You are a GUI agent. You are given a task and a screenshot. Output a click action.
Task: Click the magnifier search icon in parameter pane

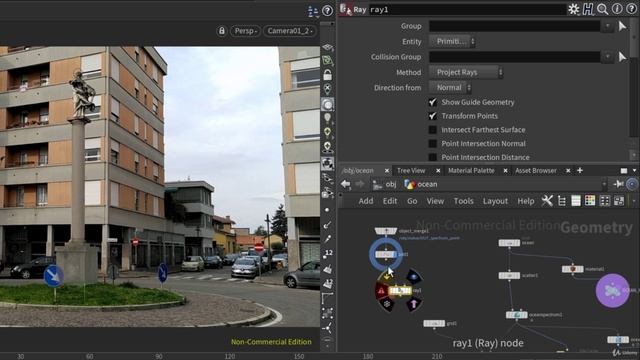tap(602, 9)
